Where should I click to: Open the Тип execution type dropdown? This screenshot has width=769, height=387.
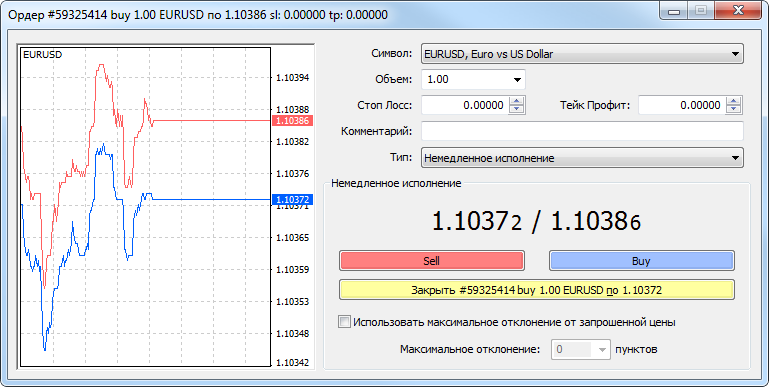[x=582, y=158]
